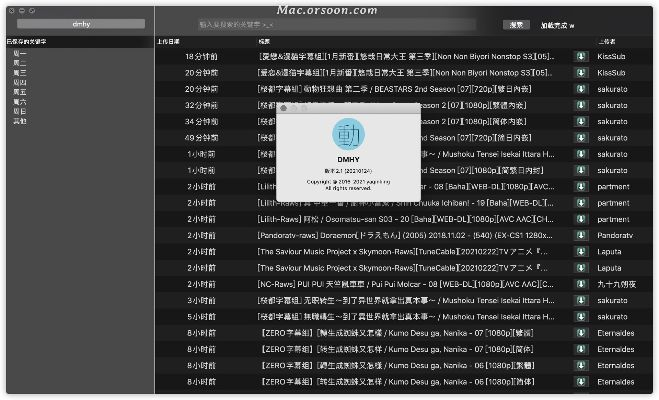
Task: Click the 加载完成 status text
Action: click(x=557, y=26)
